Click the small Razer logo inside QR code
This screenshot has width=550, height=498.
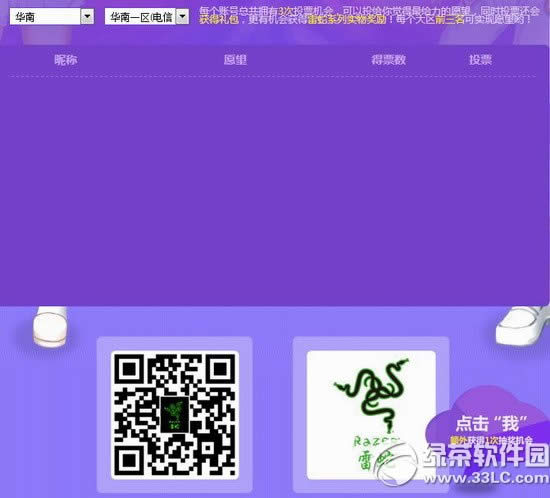[174, 415]
